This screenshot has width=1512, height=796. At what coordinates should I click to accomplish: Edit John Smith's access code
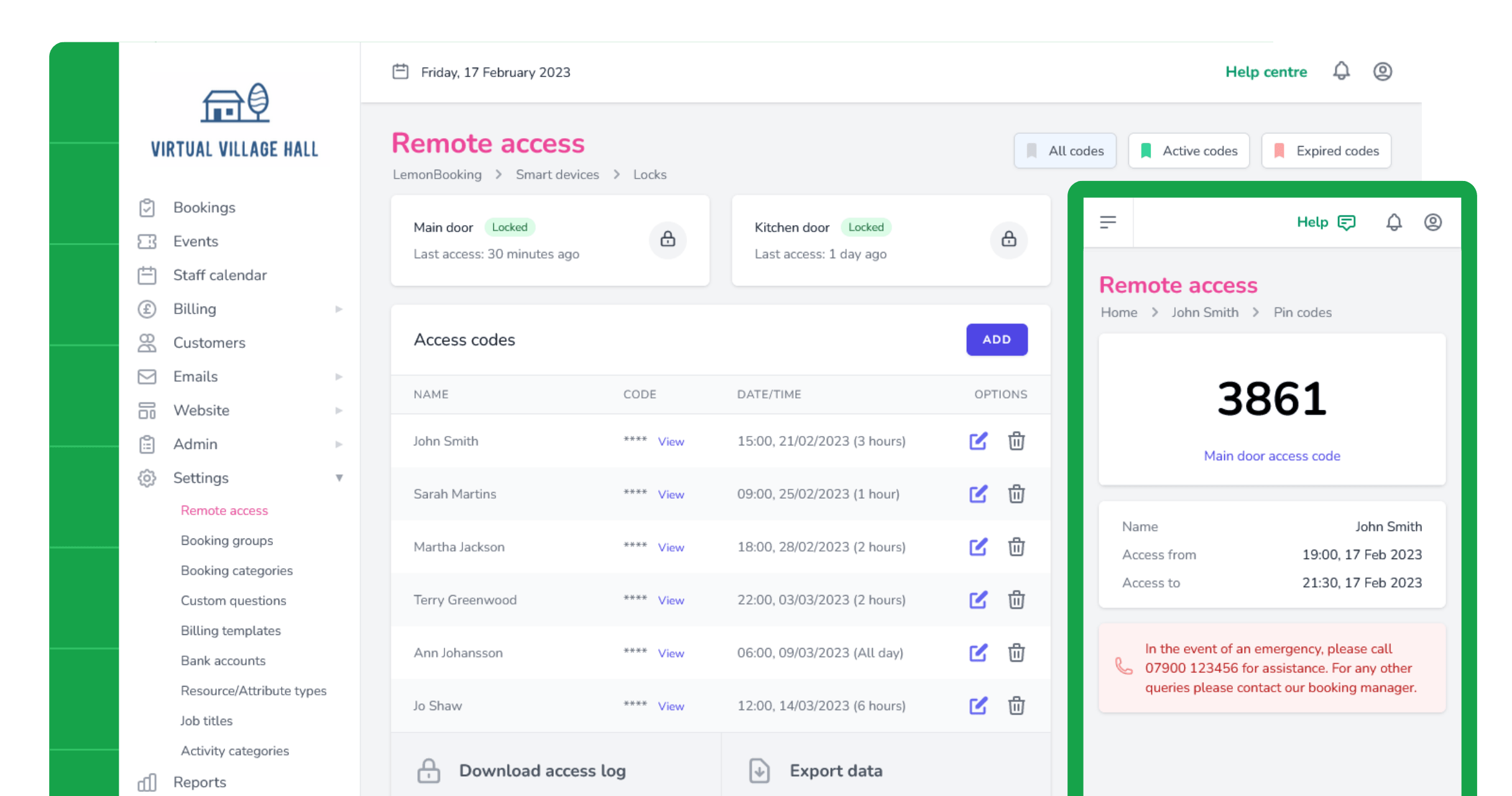tap(978, 441)
